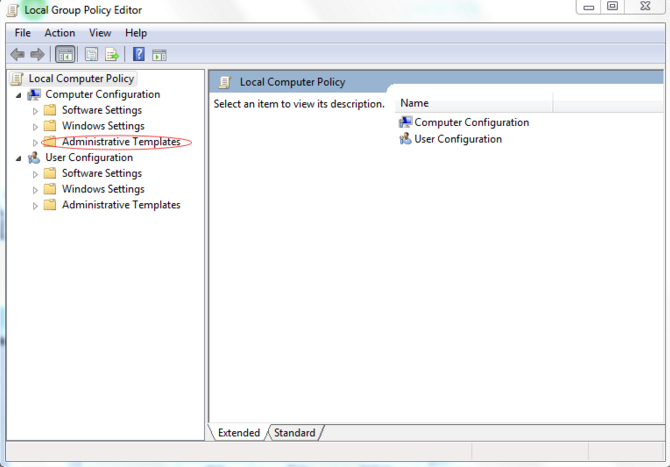This screenshot has height=467, width=670.
Task: Expand Administrative Templates under Computer Configuration
Action: (35, 143)
